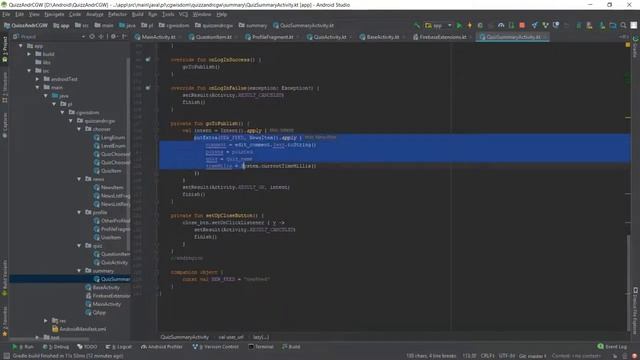Click the warning indicator at top of editor scrollbar
Viewport: 640px width, 360px height.
[628, 44]
